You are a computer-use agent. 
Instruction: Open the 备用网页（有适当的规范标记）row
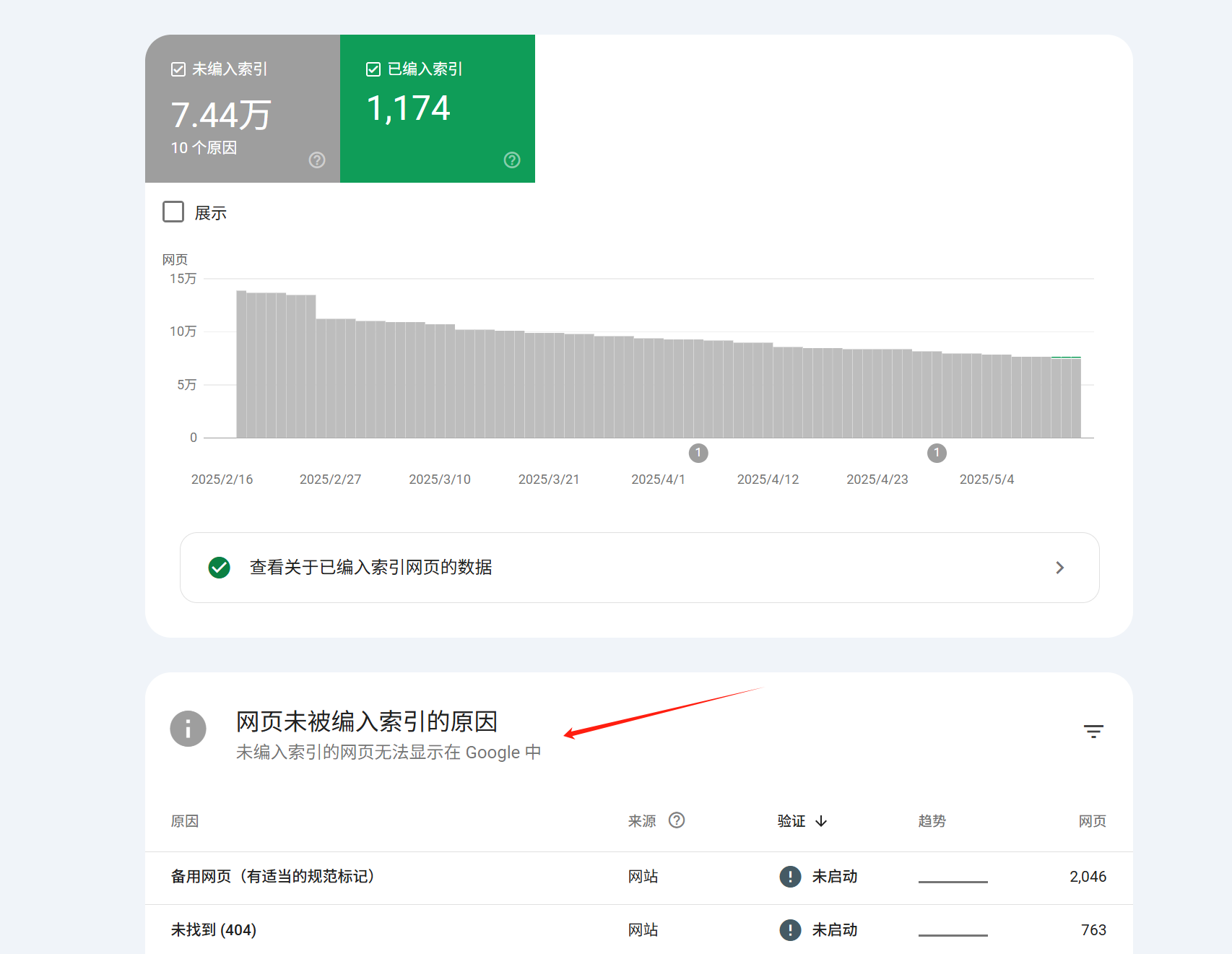[273, 877]
